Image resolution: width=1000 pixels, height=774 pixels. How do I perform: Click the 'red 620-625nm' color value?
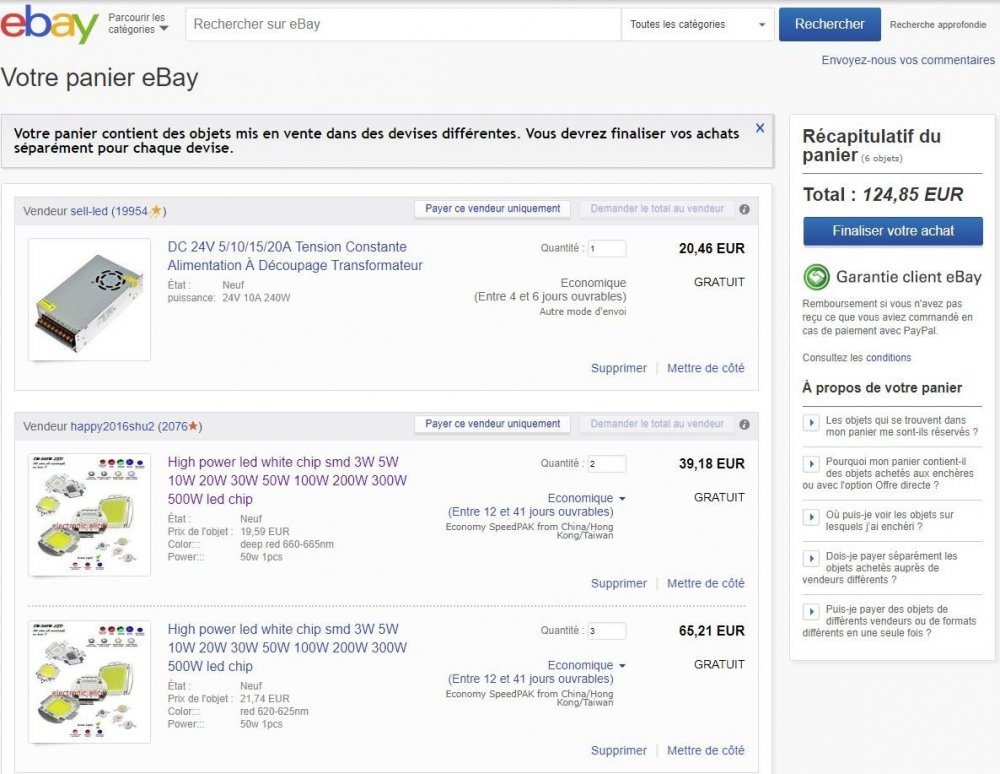coord(274,712)
